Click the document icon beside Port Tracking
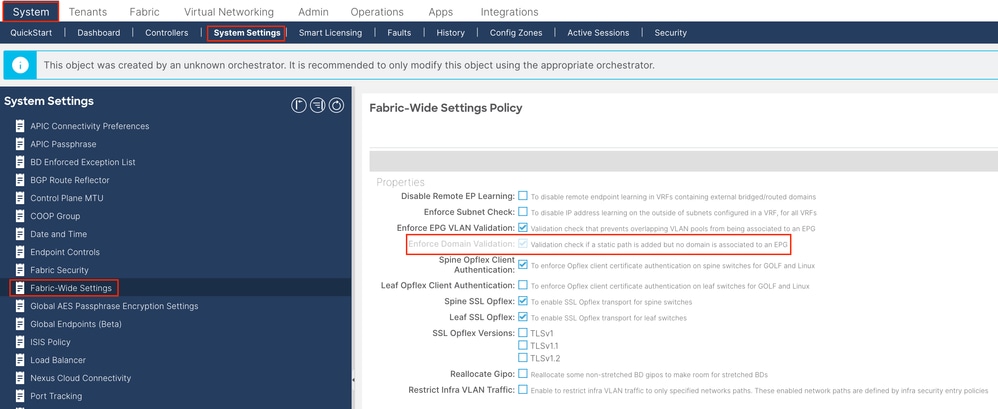 click(20, 396)
